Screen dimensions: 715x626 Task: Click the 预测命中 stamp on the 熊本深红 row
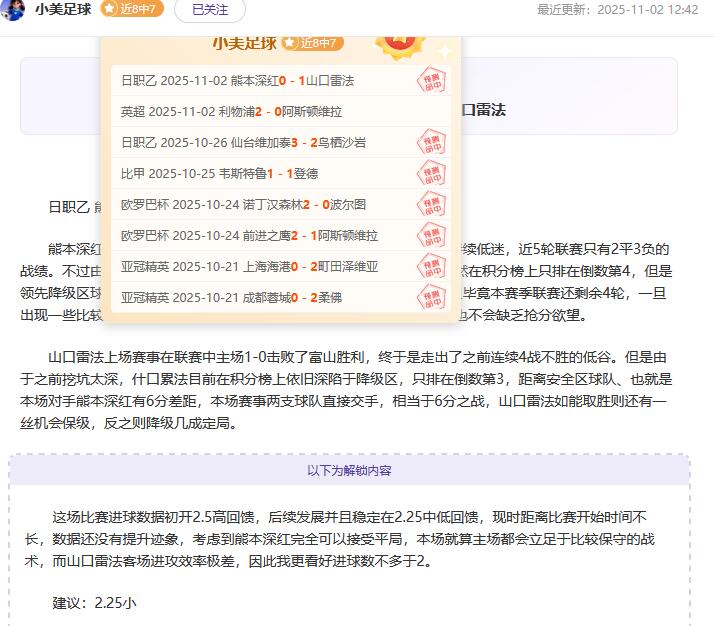pos(431,80)
